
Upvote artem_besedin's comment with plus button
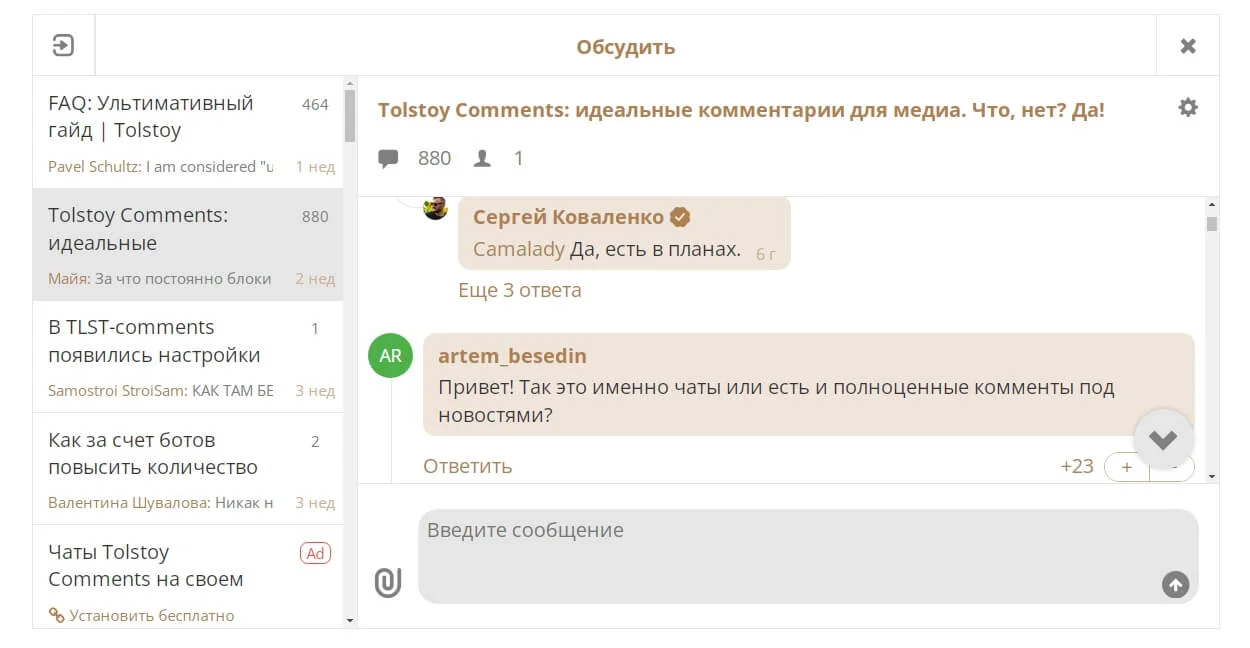pyautogui.click(x=1127, y=467)
